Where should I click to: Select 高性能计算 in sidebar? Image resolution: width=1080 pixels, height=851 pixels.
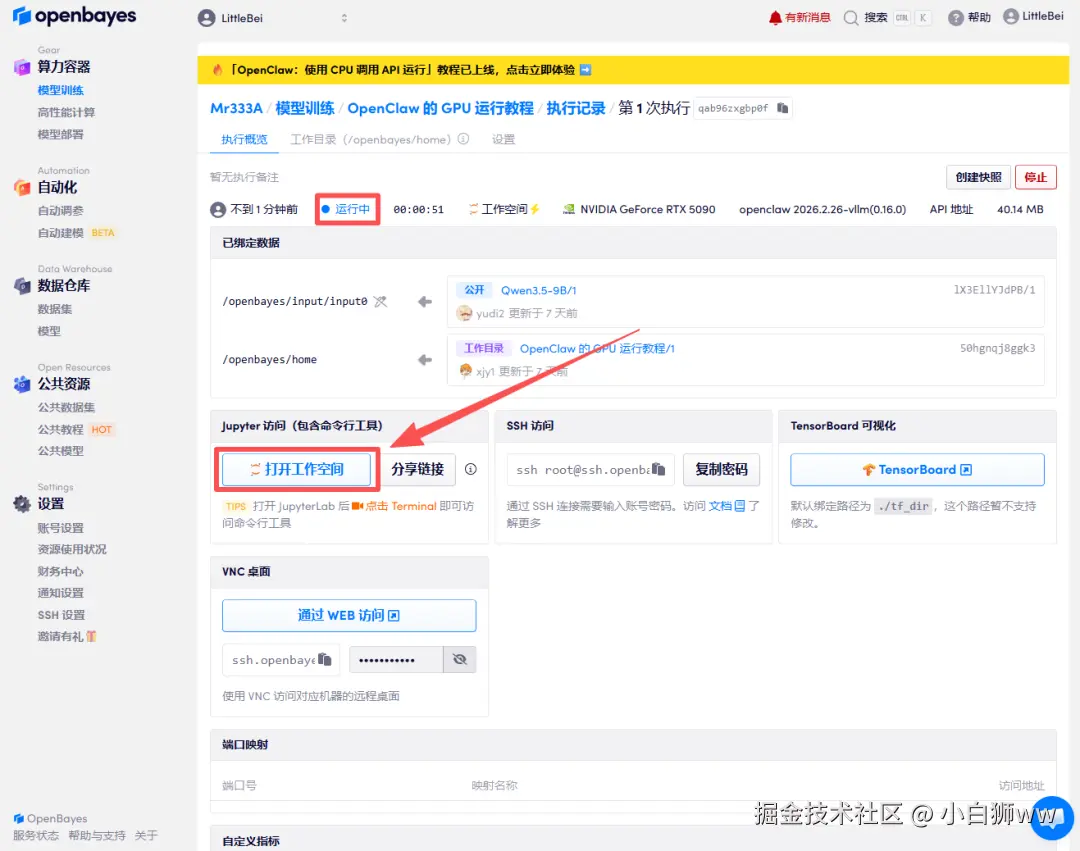[66, 112]
